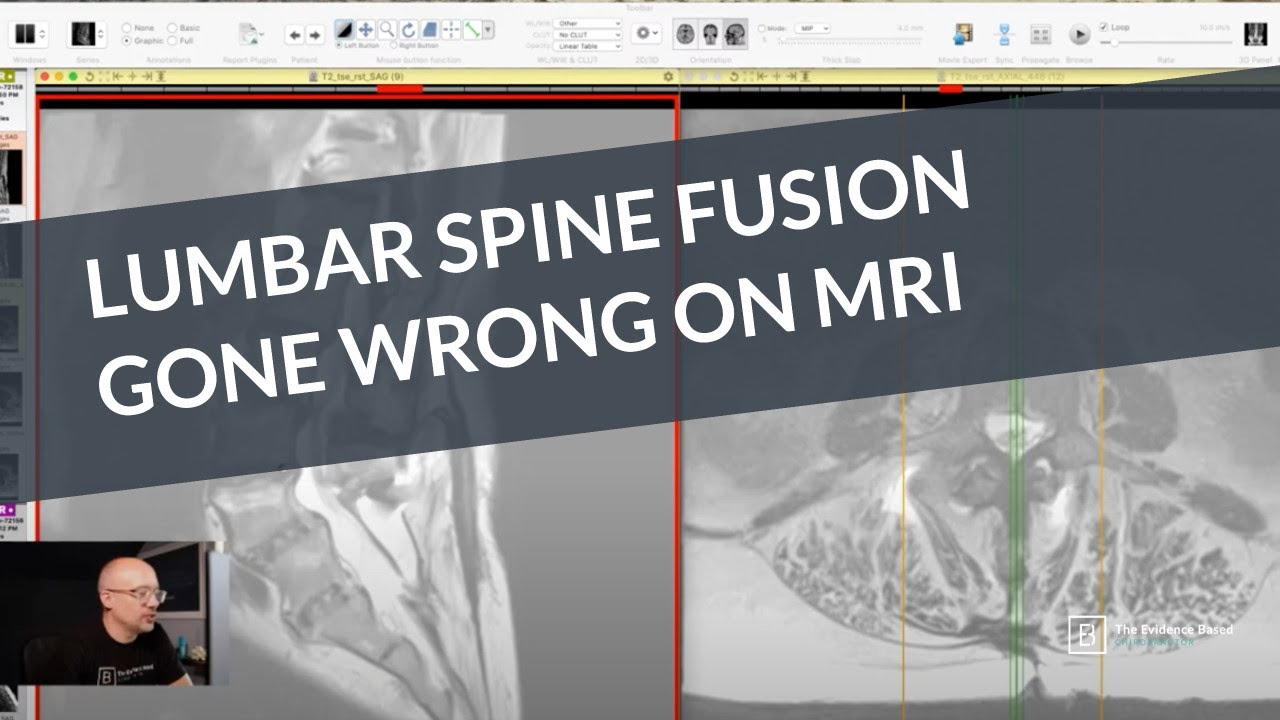The image size is (1280, 720).
Task: Choose axial orientation brain icon
Action: [685, 34]
